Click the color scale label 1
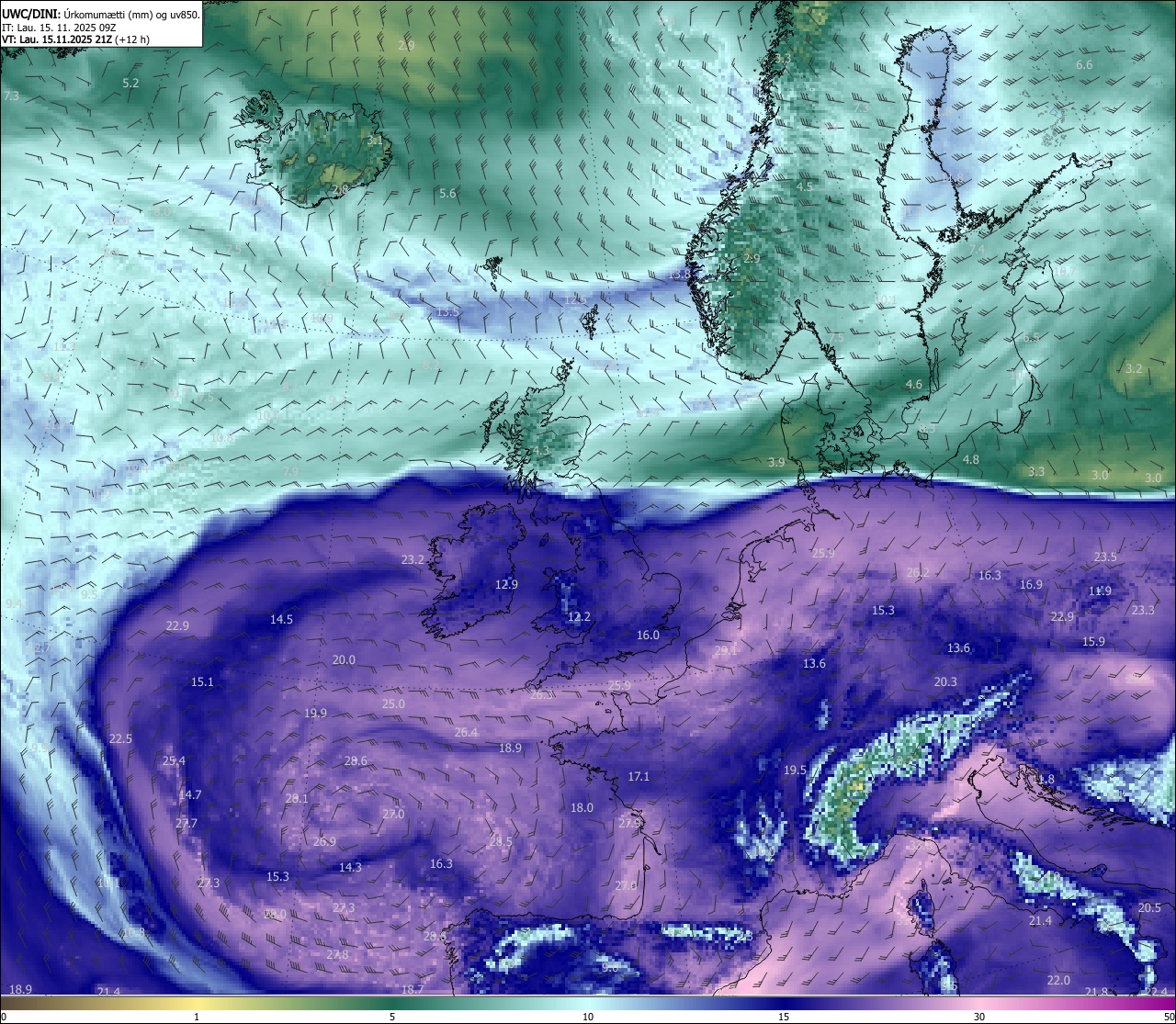The width and height of the screenshot is (1176, 1024). [x=197, y=1017]
